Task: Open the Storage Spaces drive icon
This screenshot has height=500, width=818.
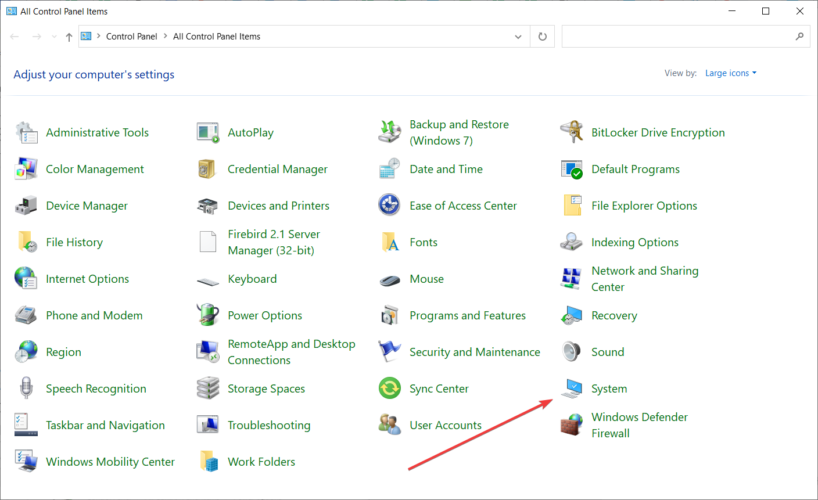Action: pyautogui.click(x=208, y=388)
